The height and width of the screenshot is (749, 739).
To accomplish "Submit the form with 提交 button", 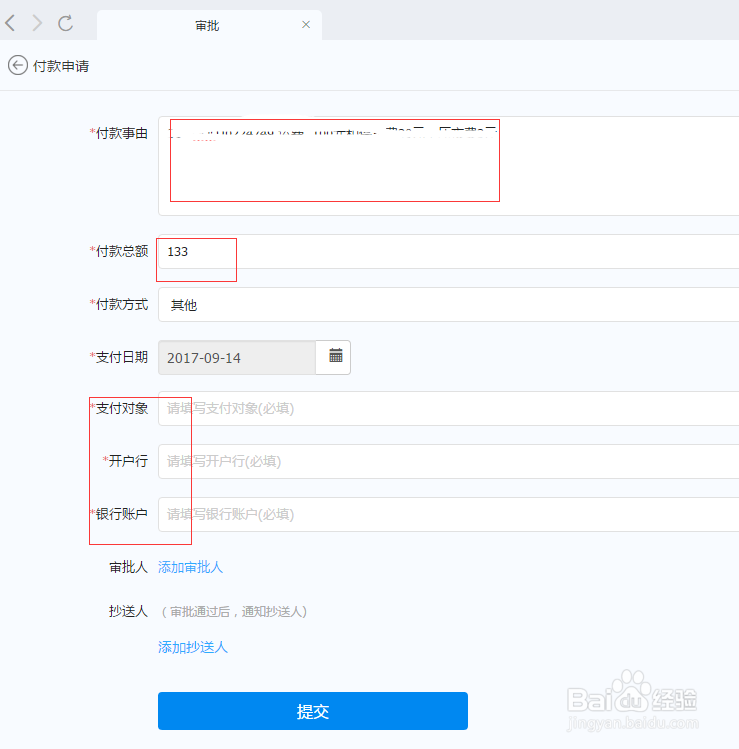I will 313,711.
